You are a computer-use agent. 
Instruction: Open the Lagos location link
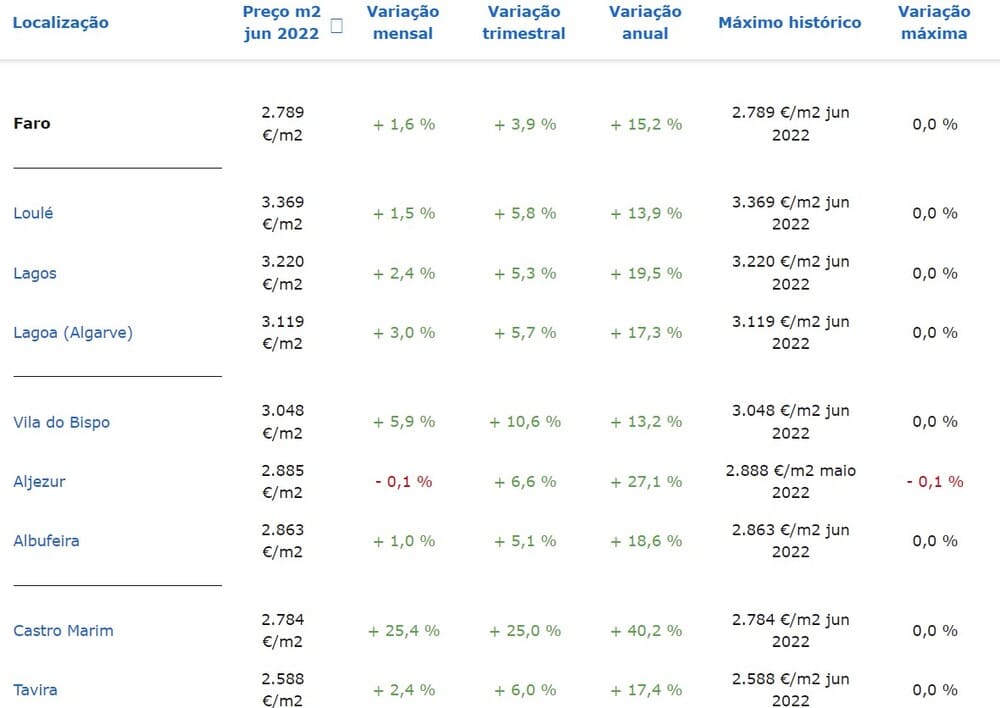pos(35,273)
